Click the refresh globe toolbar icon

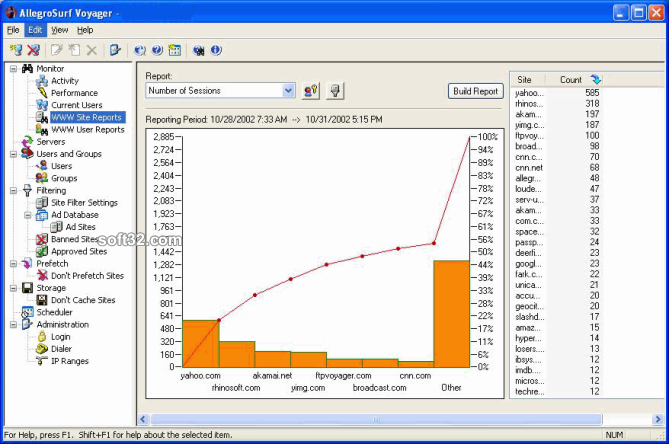coord(140,50)
